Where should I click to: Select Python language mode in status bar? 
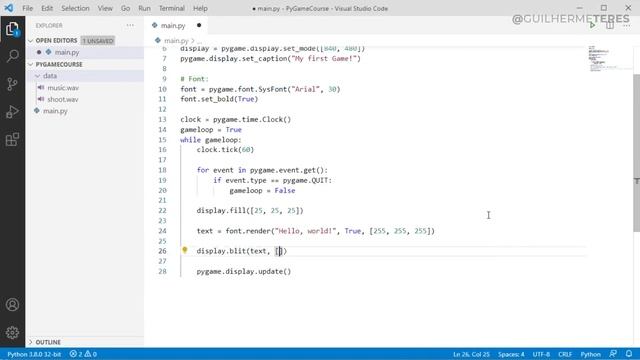590,354
